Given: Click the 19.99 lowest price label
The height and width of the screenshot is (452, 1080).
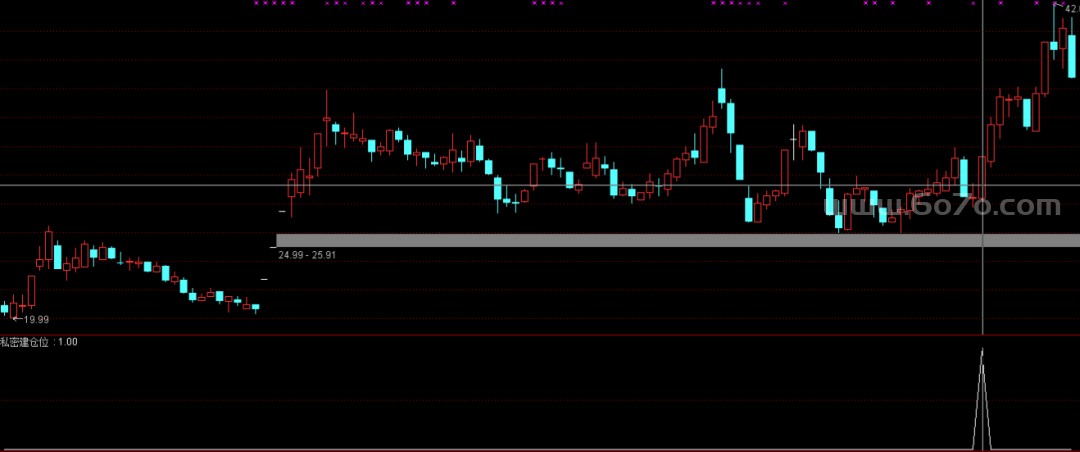Looking at the screenshot, I should [x=37, y=319].
